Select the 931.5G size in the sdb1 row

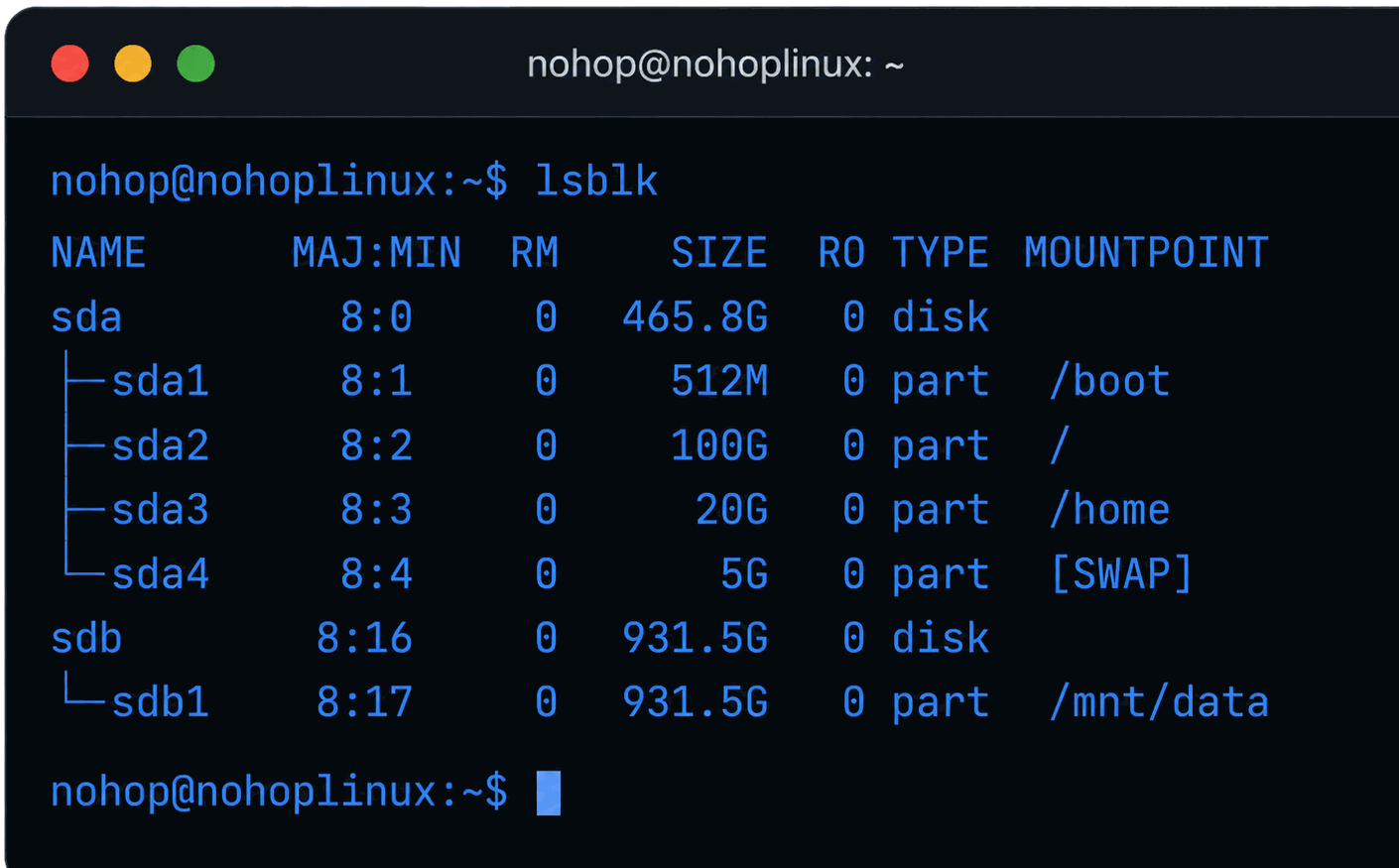pyautogui.click(x=696, y=702)
